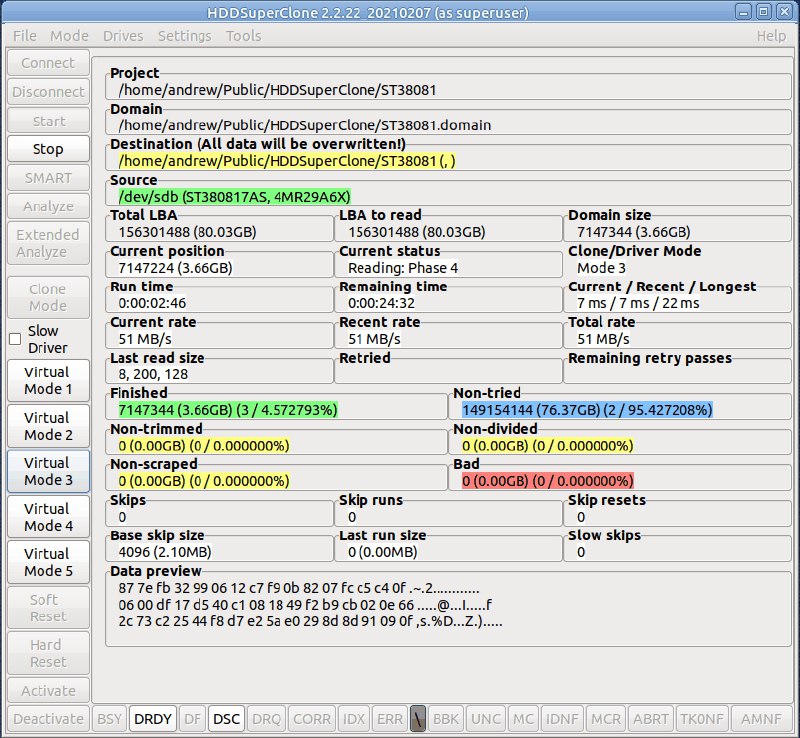Viewport: 800px width, 738px height.
Task: Click the Clone Mode button
Action: pos(48,297)
